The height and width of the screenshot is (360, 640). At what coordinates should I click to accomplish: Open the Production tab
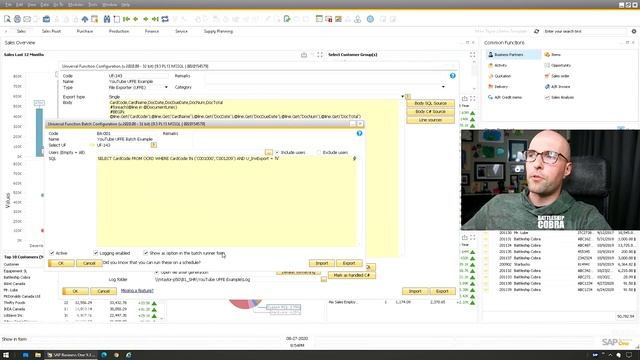[x=119, y=31]
